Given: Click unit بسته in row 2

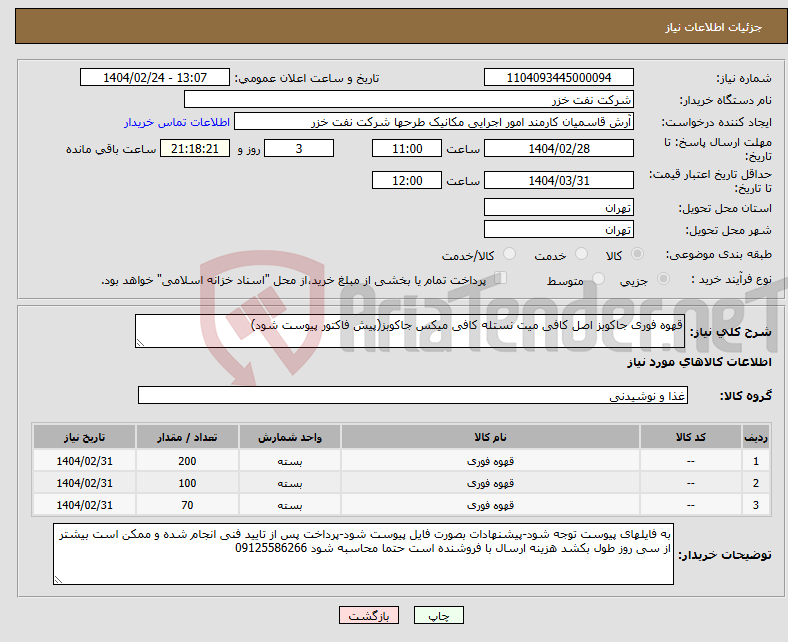Looking at the screenshot, I should click(290, 483).
